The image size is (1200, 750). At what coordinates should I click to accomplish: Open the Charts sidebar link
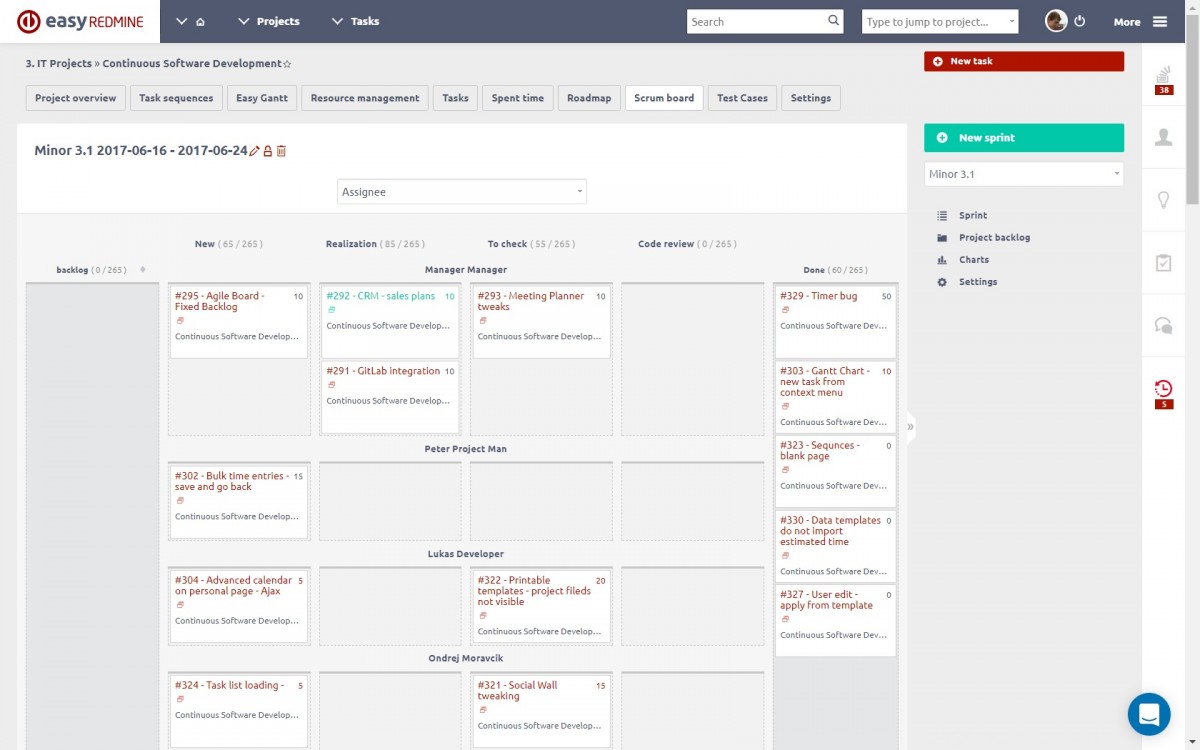[974, 260]
